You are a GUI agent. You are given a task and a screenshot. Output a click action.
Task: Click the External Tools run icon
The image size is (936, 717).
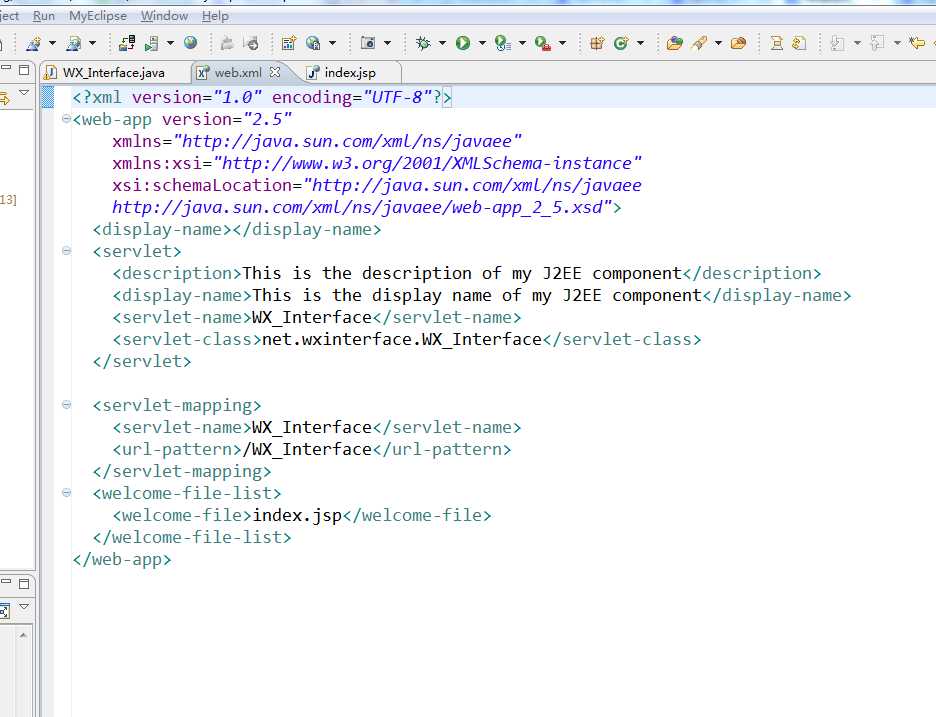(x=543, y=43)
